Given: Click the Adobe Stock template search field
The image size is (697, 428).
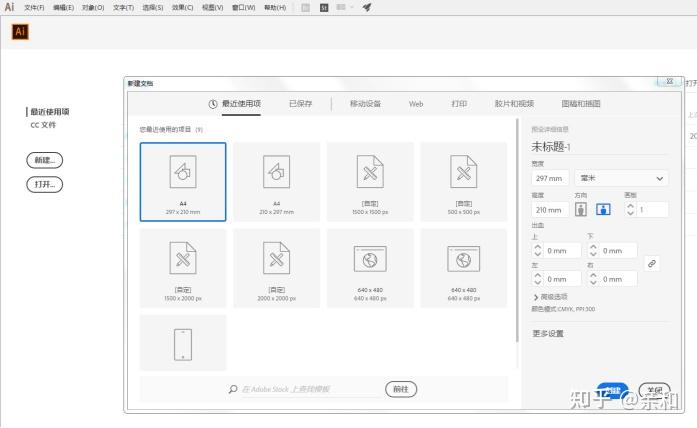Looking at the screenshot, I should point(311,389).
